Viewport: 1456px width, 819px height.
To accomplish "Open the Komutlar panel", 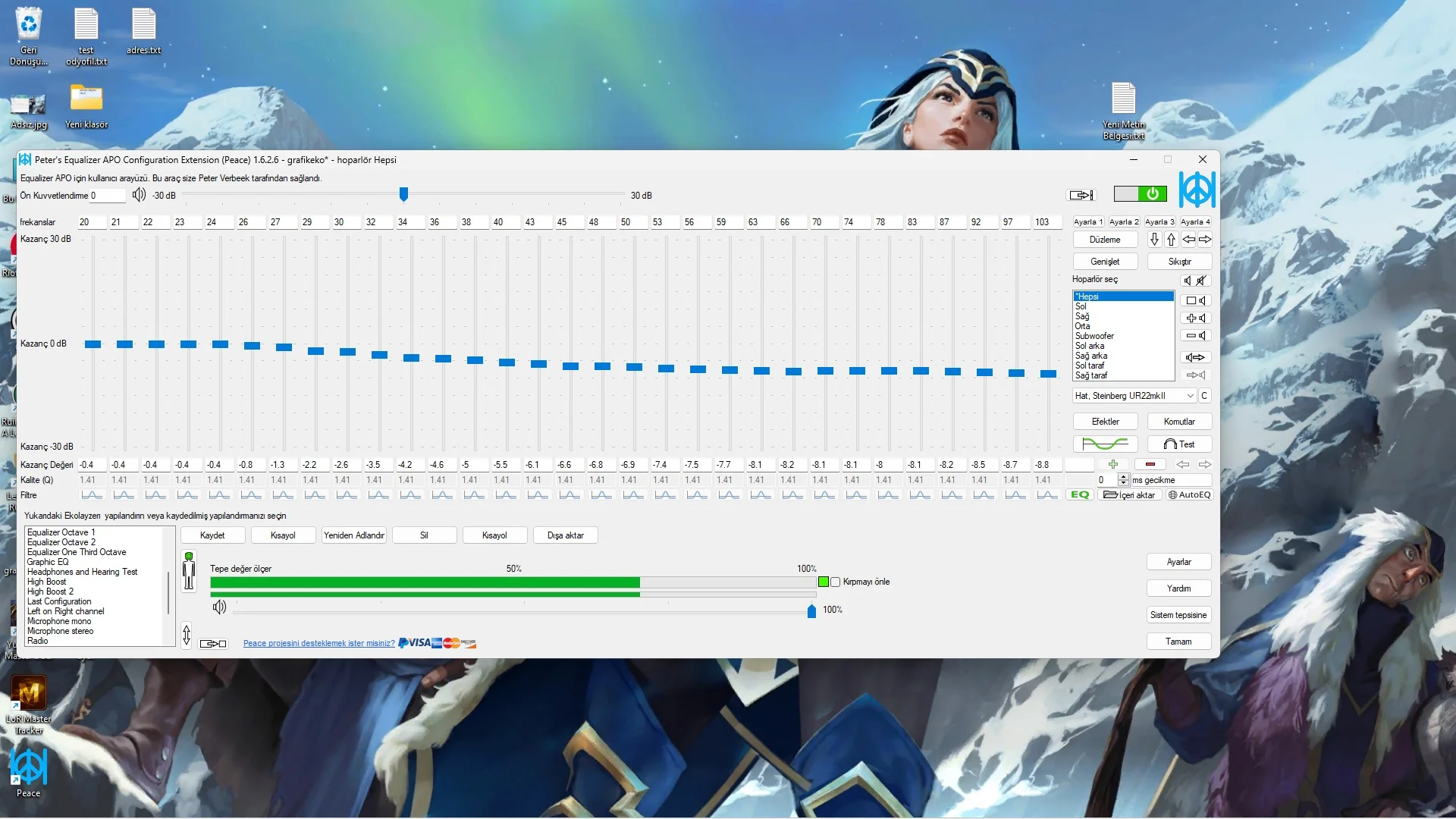I will point(1179,422).
